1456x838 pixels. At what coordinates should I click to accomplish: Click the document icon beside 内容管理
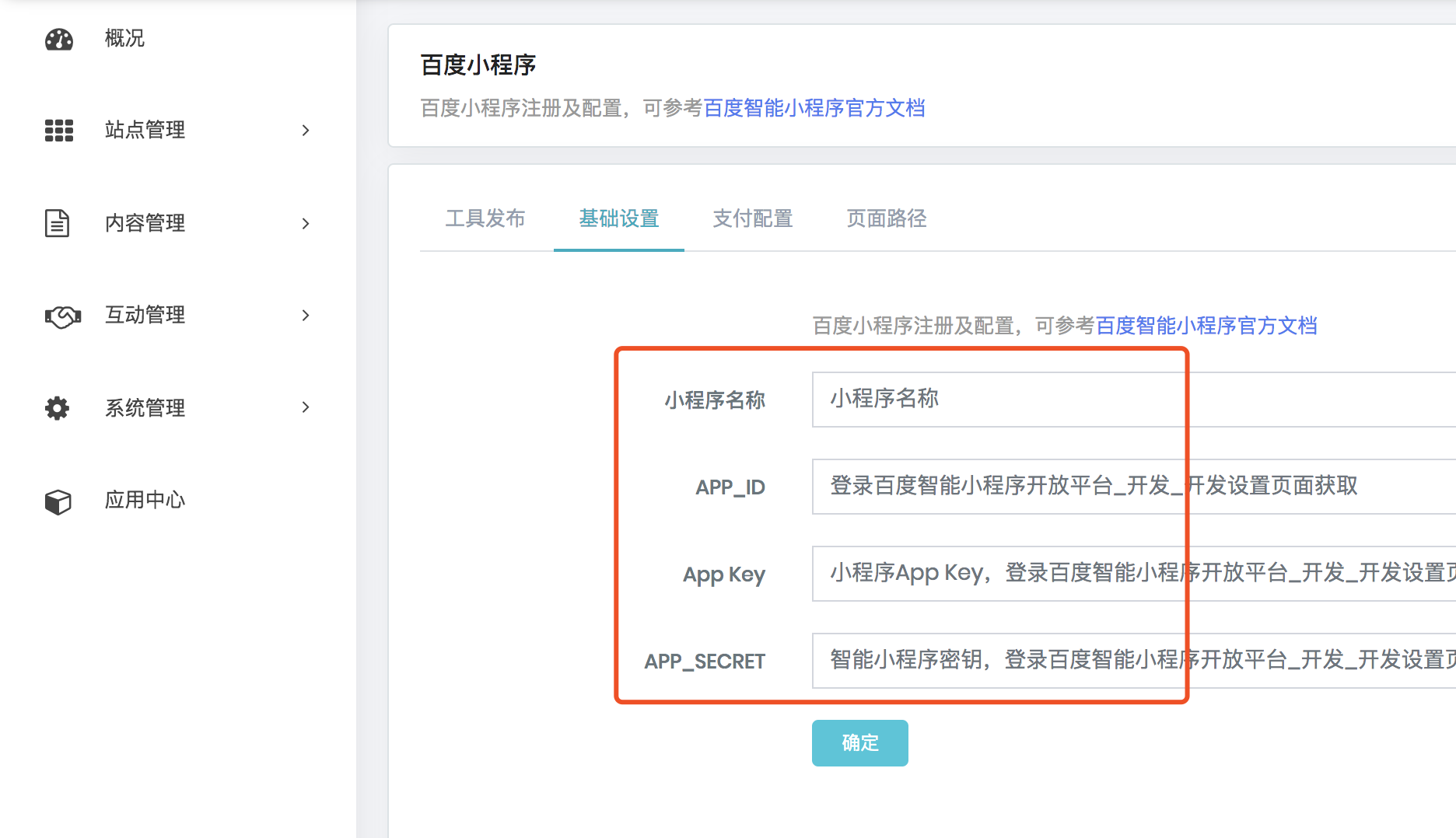coord(57,223)
